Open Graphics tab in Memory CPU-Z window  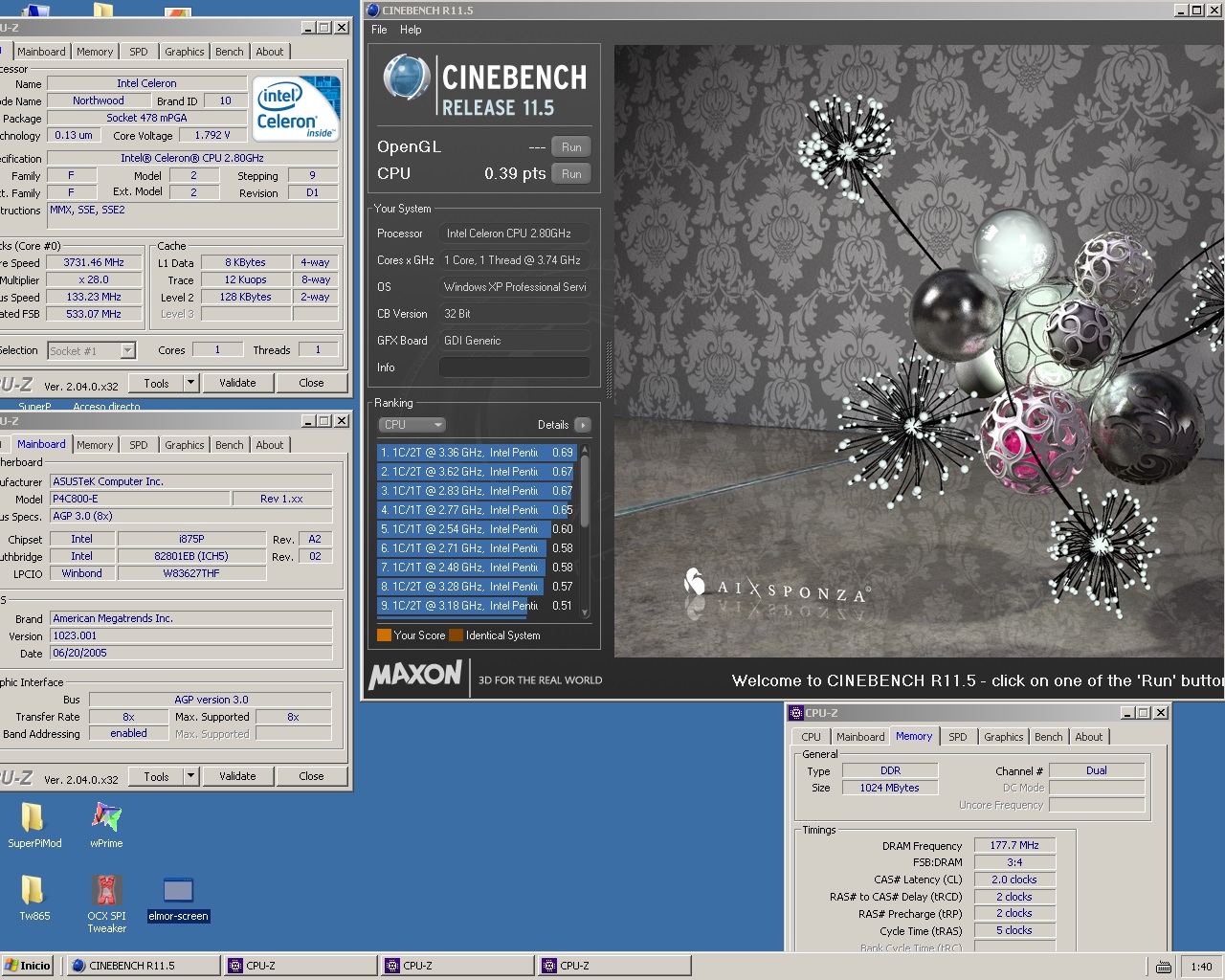(1004, 737)
